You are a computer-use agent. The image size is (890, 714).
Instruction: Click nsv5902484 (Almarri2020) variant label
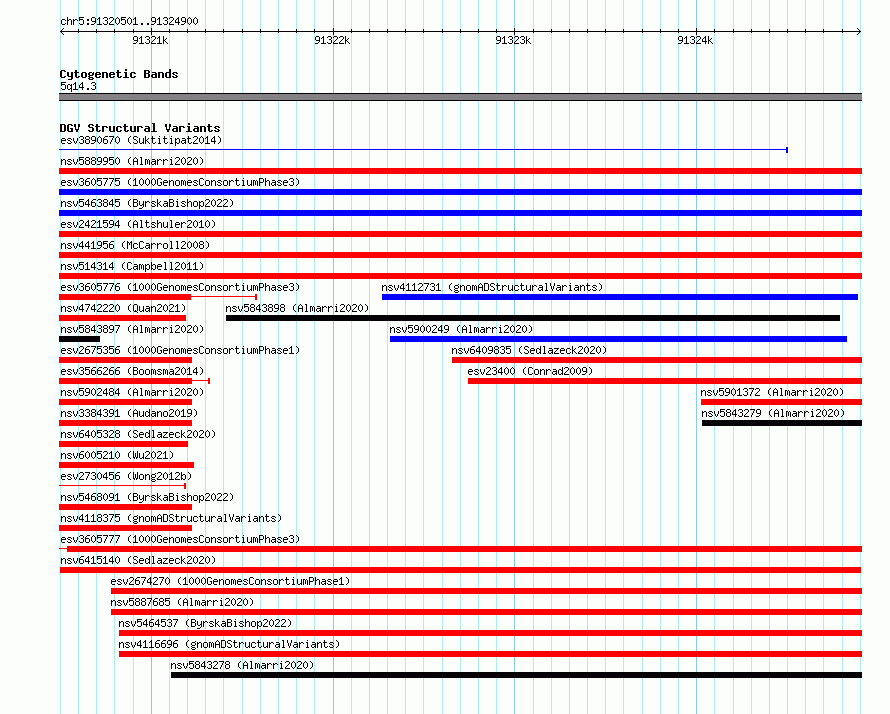tap(132, 392)
